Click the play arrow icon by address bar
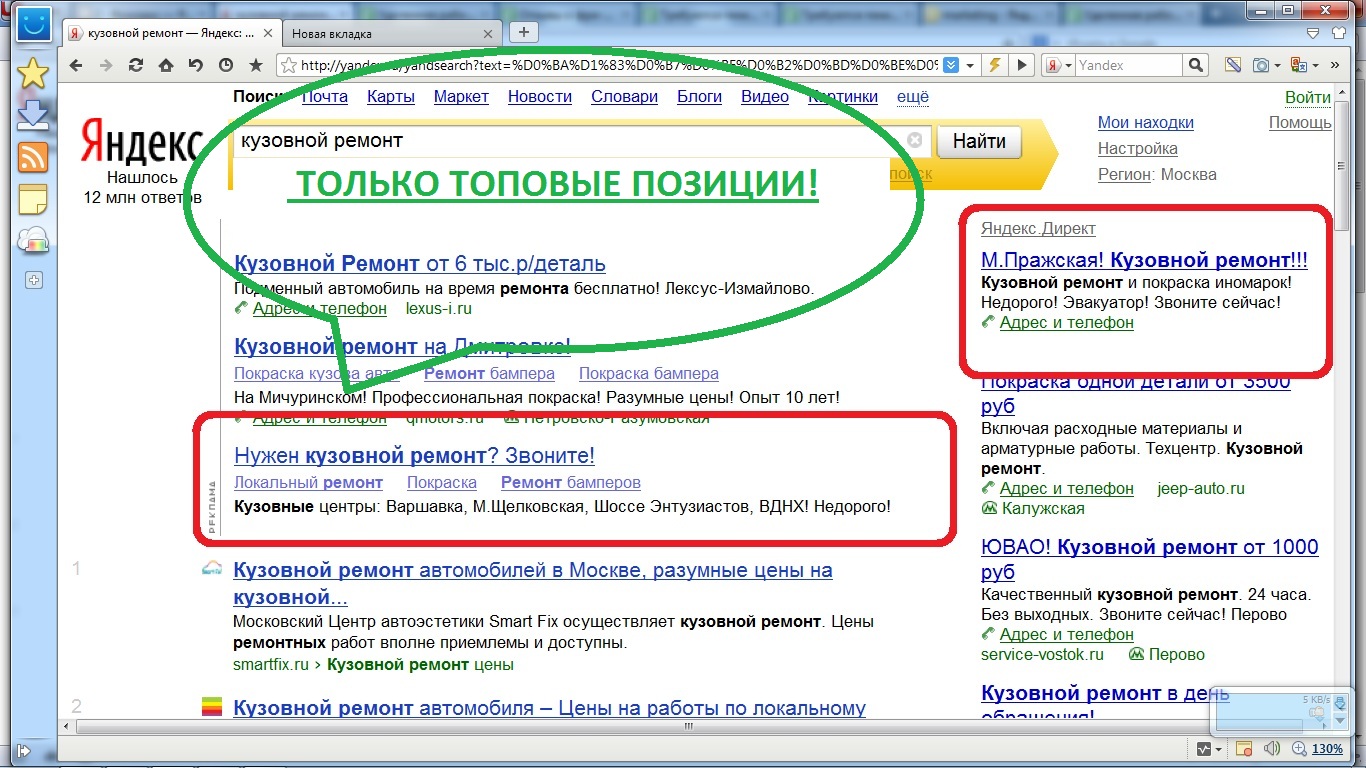 (x=1021, y=65)
